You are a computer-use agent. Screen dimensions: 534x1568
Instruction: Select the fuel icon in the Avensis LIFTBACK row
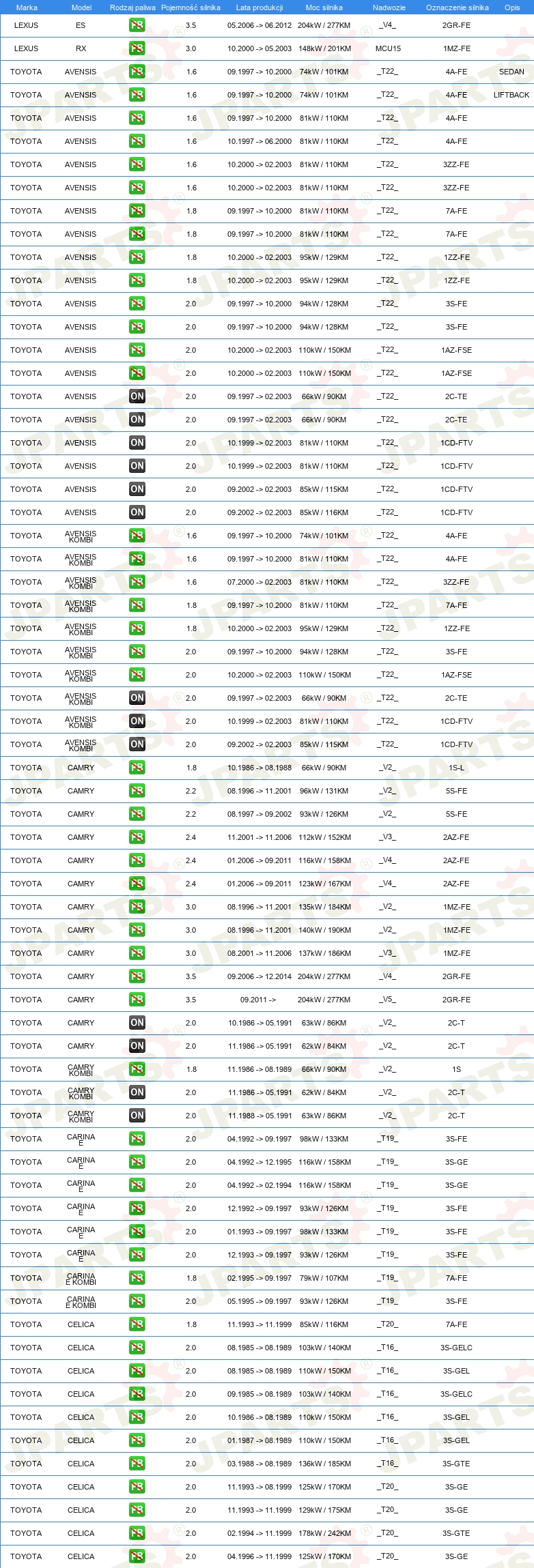pyautogui.click(x=137, y=95)
